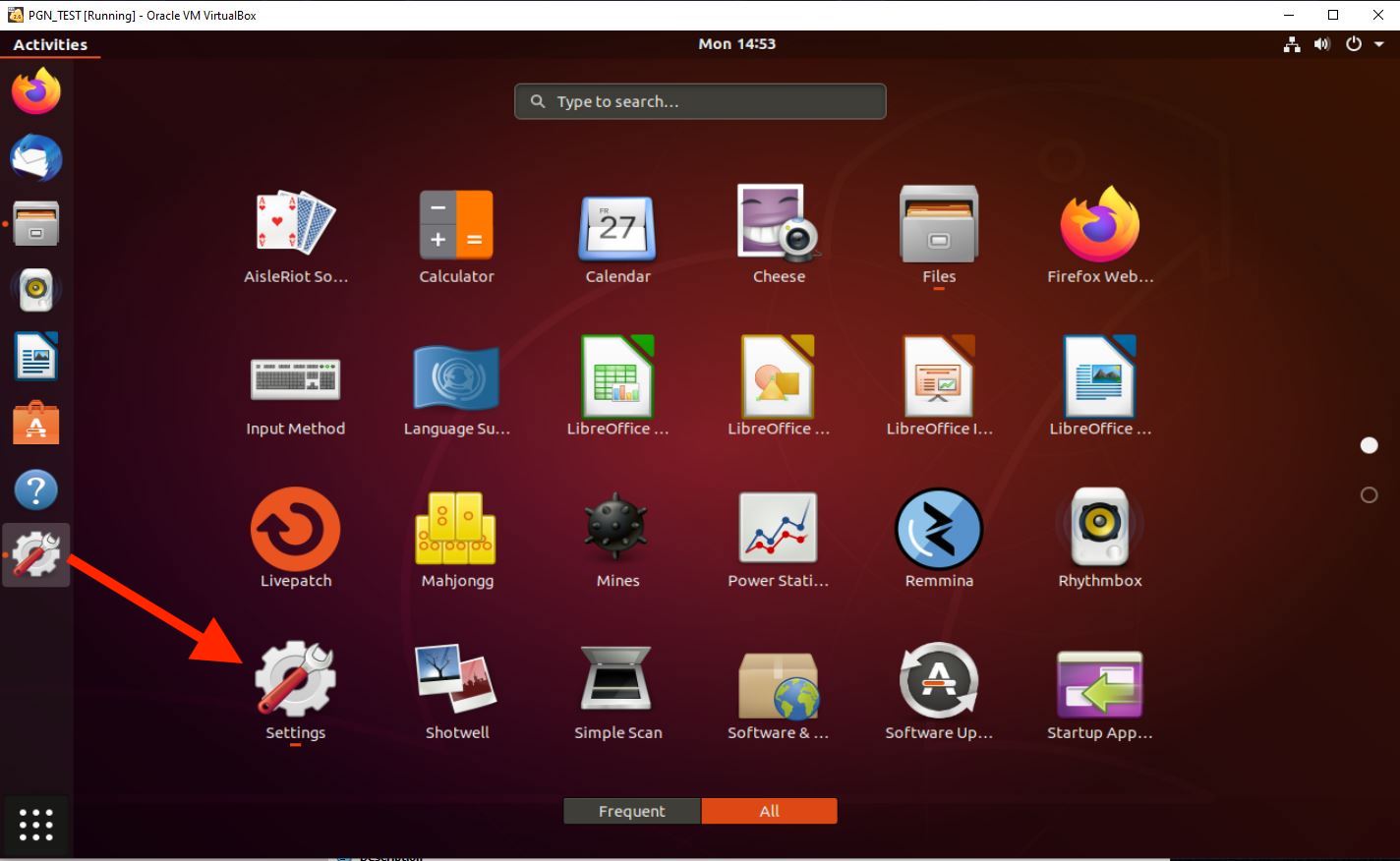Click the power icon in top bar
This screenshot has height=861, width=1400.
[x=1354, y=44]
